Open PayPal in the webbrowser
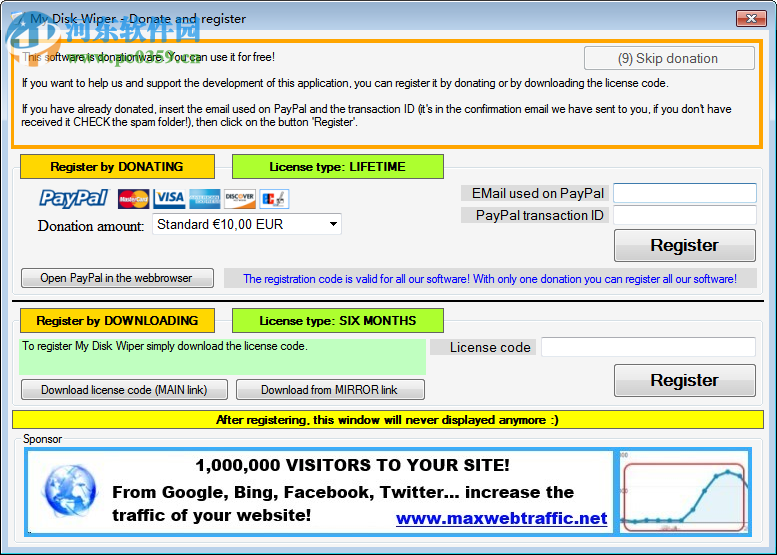Image resolution: width=777 pixels, height=555 pixels. pyautogui.click(x=117, y=278)
